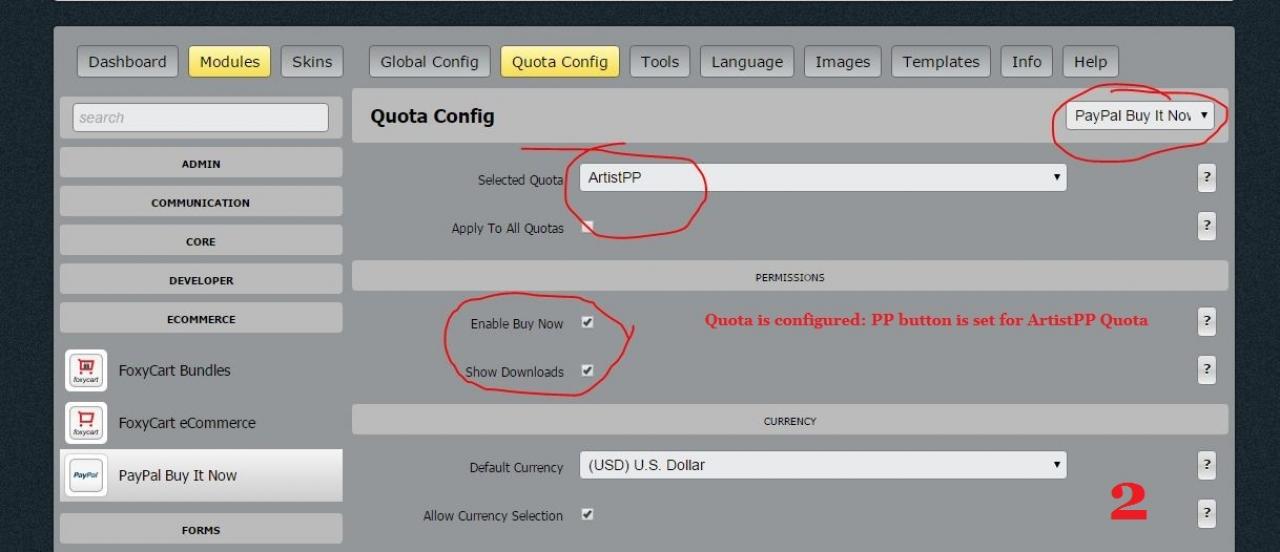Show help for Enable Buy Now
Image resolution: width=1280 pixels, height=552 pixels.
[1207, 321]
